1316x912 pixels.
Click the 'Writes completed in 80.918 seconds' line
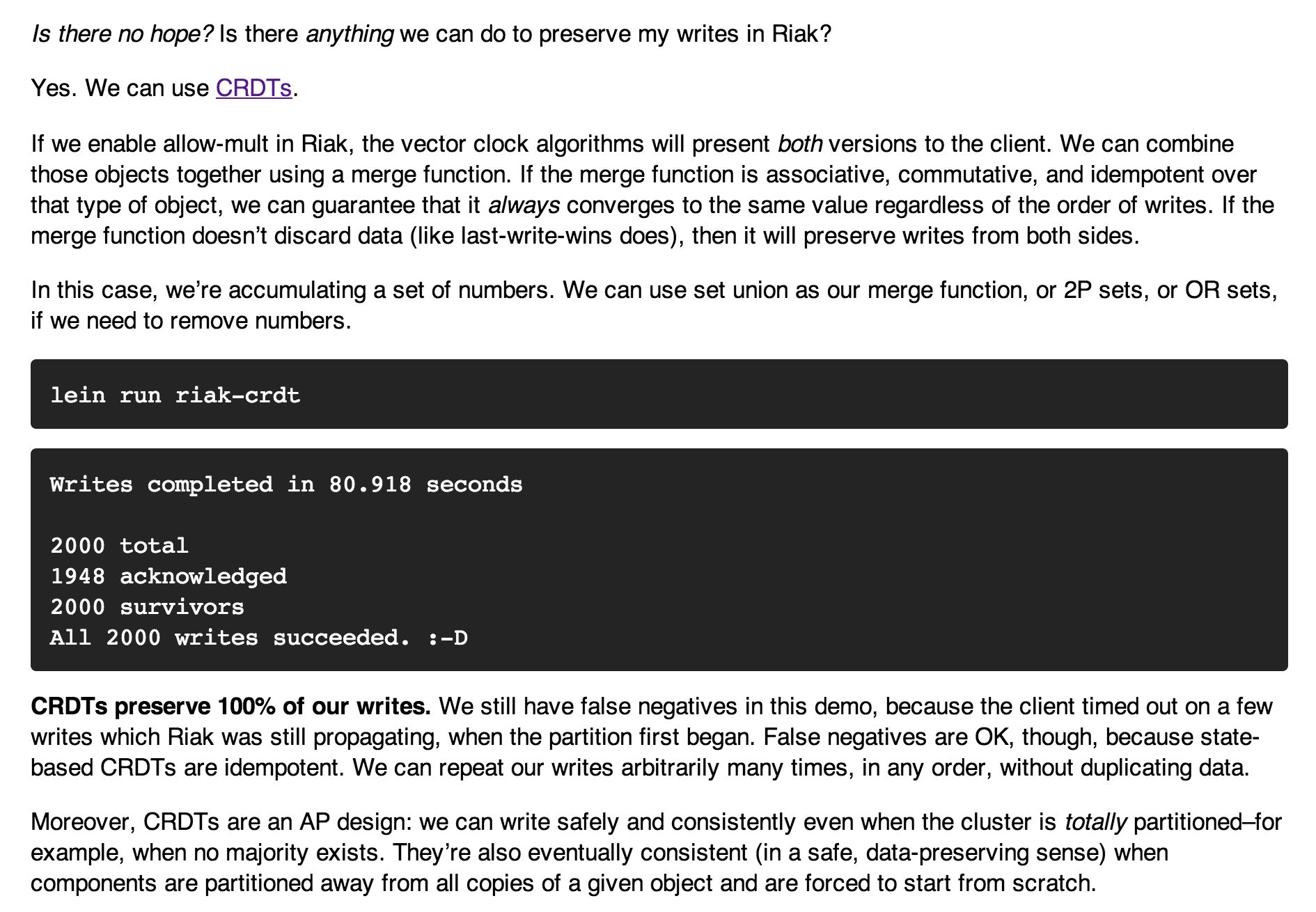[x=286, y=485]
